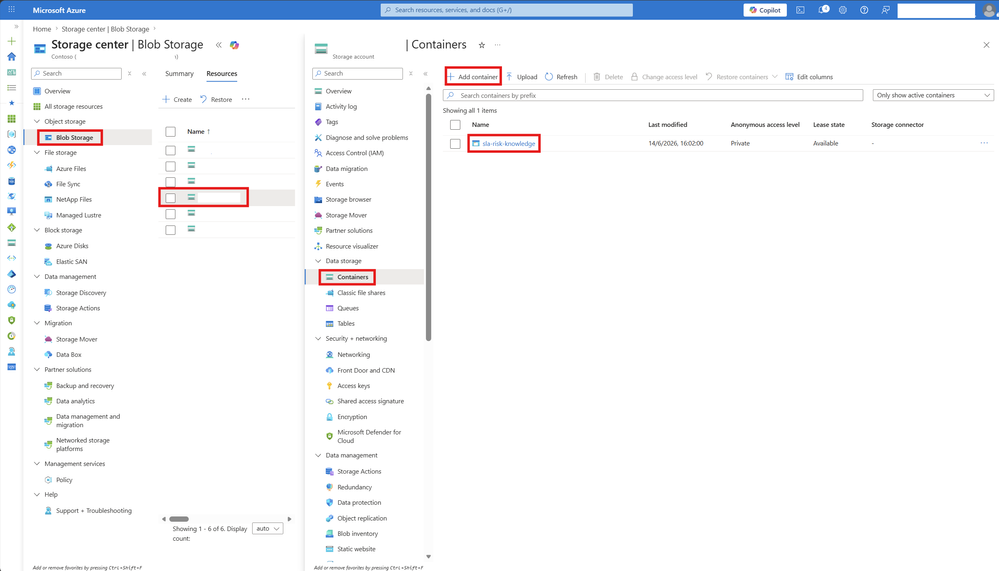Viewport: 999px width, 571px height.
Task: Open portal settings gear
Action: pos(843,10)
